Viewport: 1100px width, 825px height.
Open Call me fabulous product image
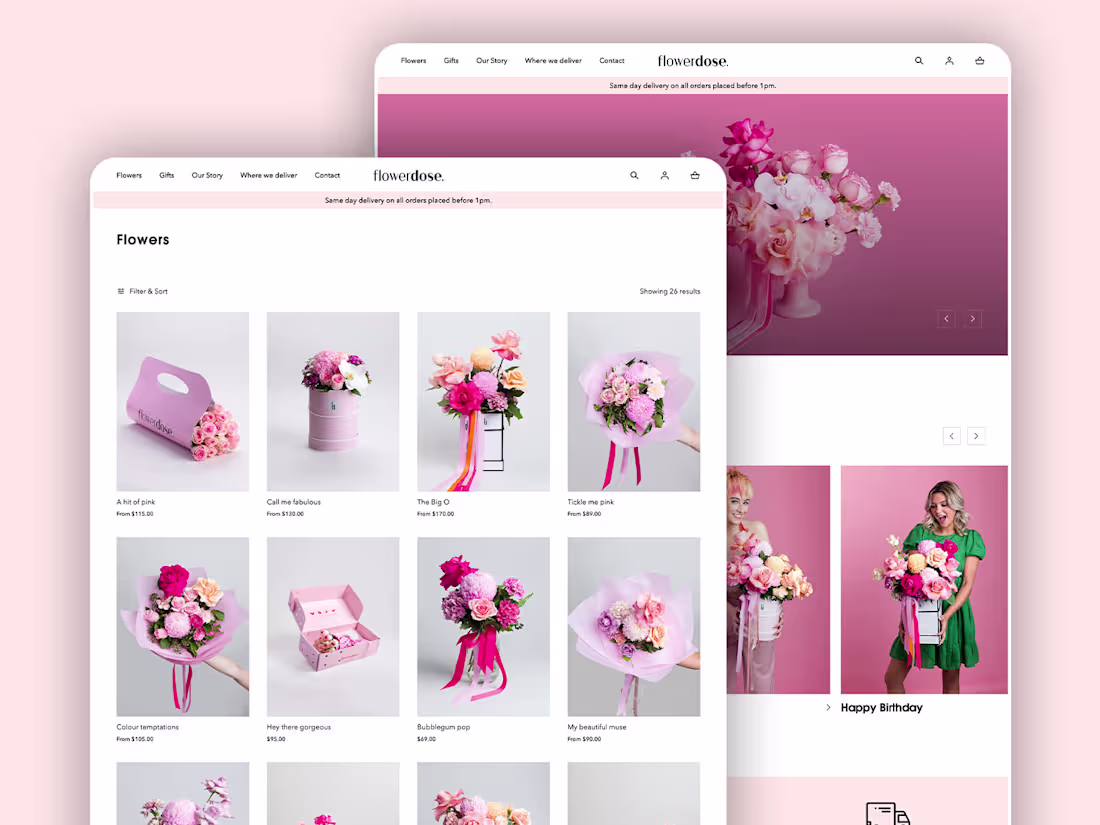coord(333,401)
